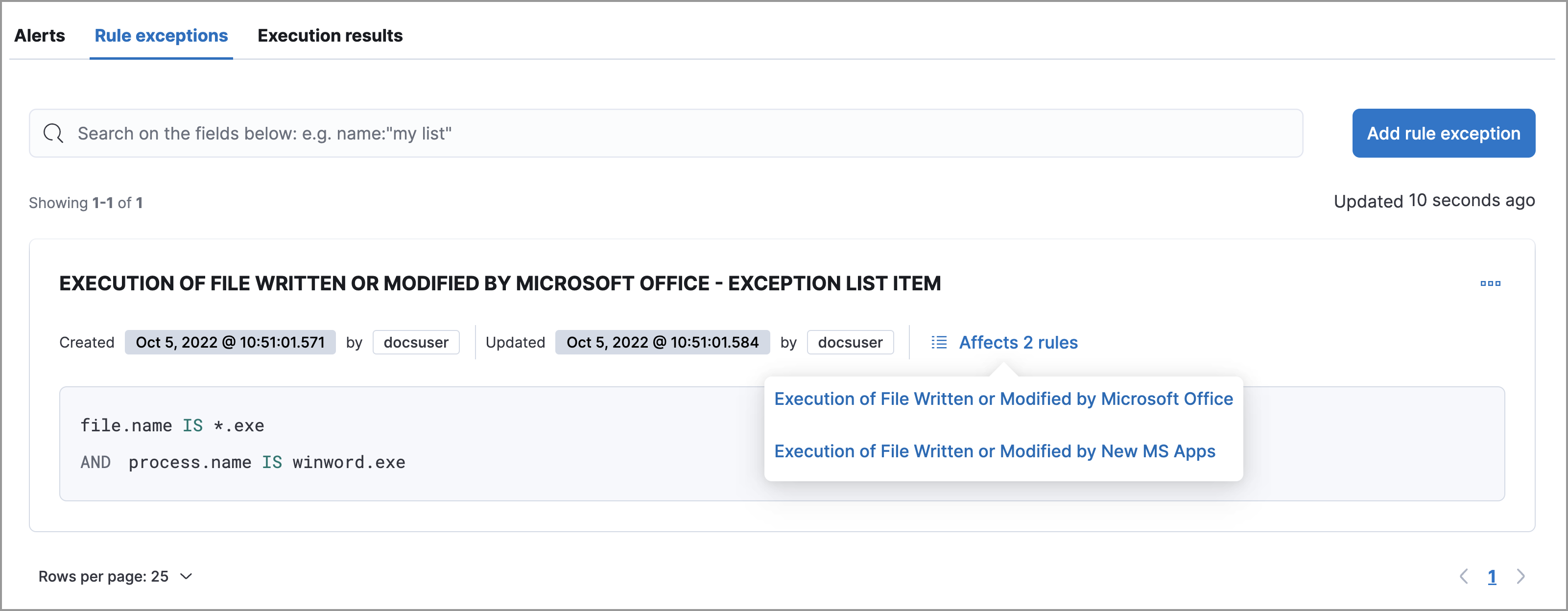Click Add rule exception button
This screenshot has width=1568, height=611.
pyautogui.click(x=1444, y=133)
